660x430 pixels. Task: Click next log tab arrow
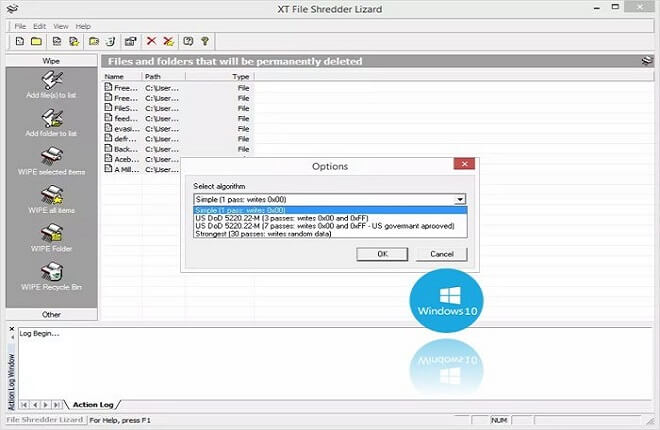tap(45, 405)
